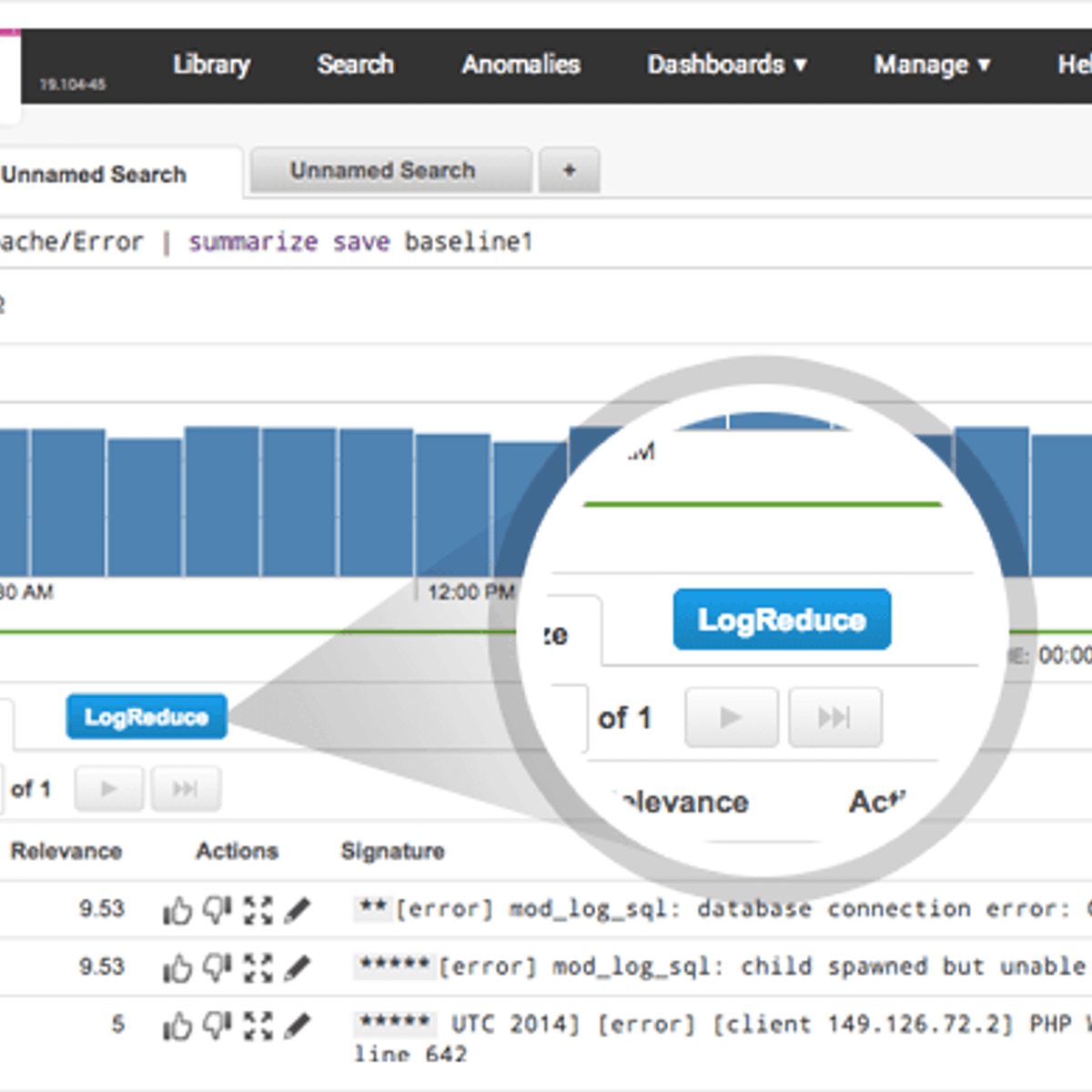The width and height of the screenshot is (1092, 1092).
Task: Go to the Anomalies page
Action: 521,65
